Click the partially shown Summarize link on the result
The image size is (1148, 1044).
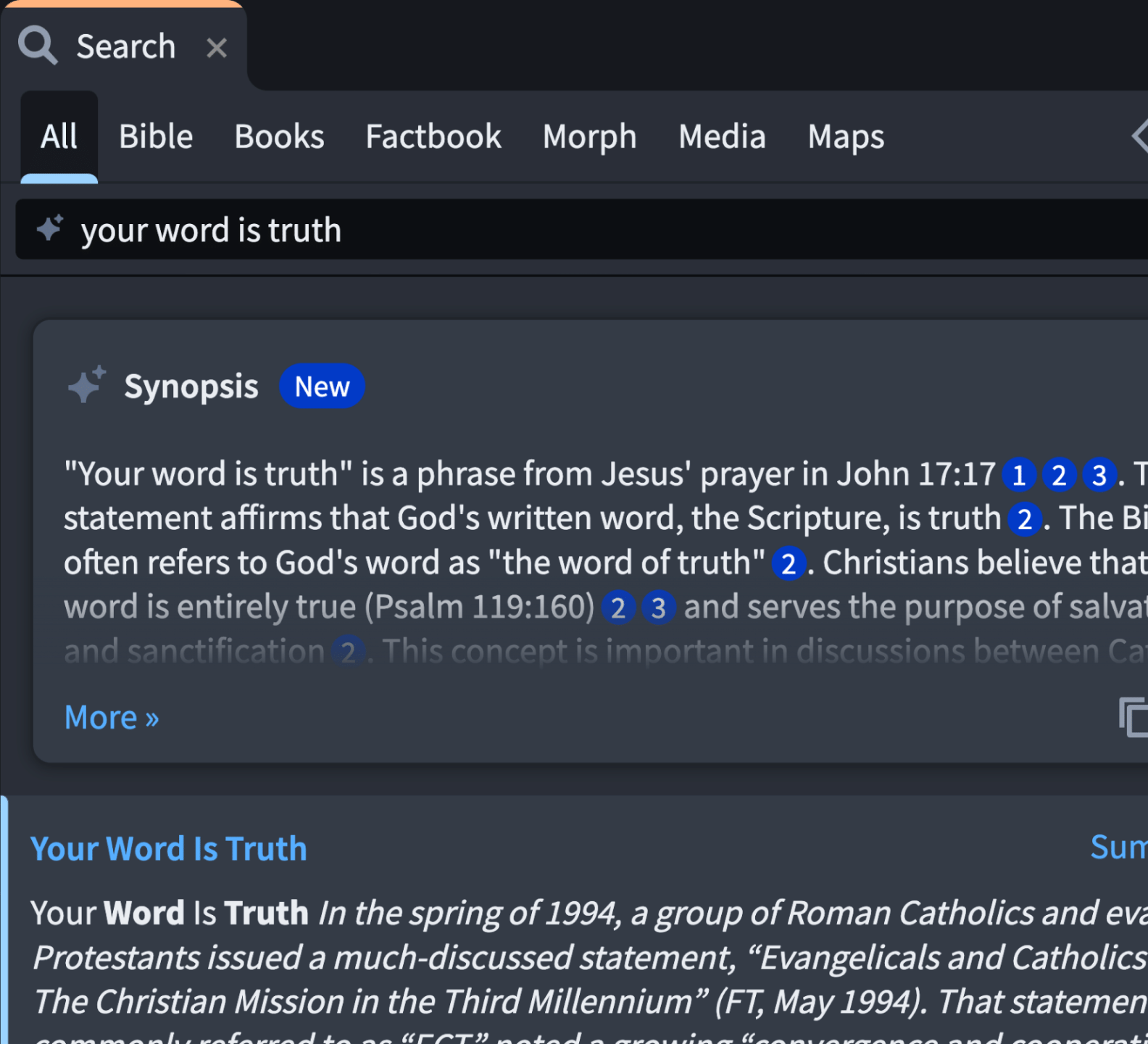[x=1119, y=847]
